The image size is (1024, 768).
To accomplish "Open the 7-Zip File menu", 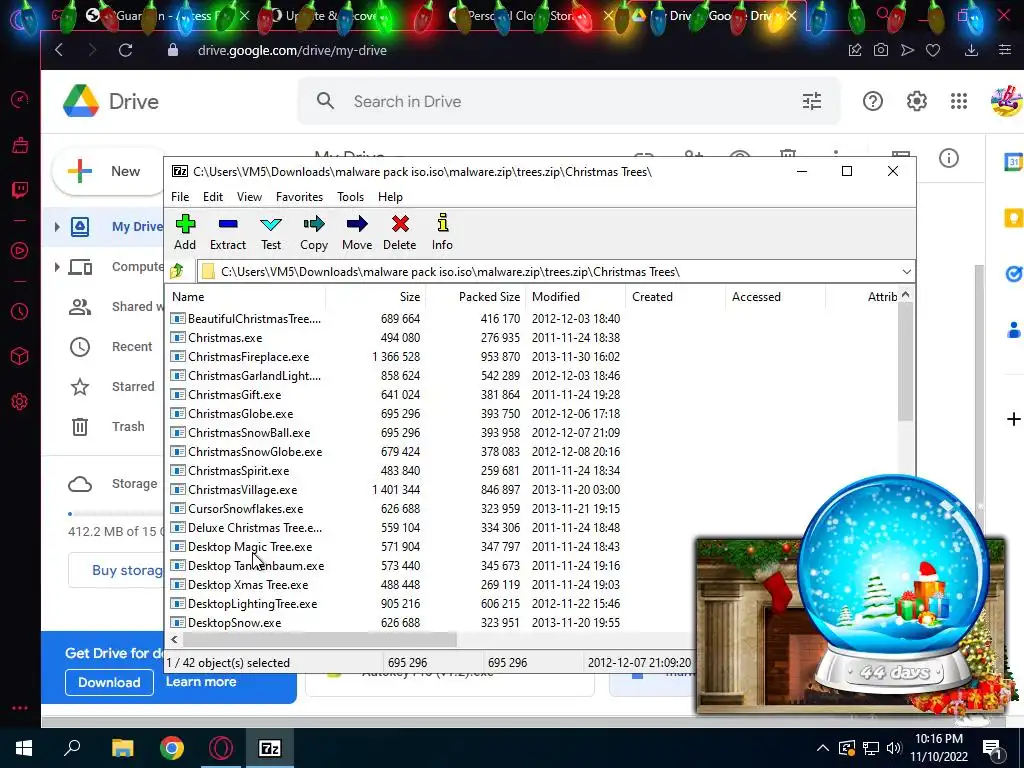I will [180, 197].
